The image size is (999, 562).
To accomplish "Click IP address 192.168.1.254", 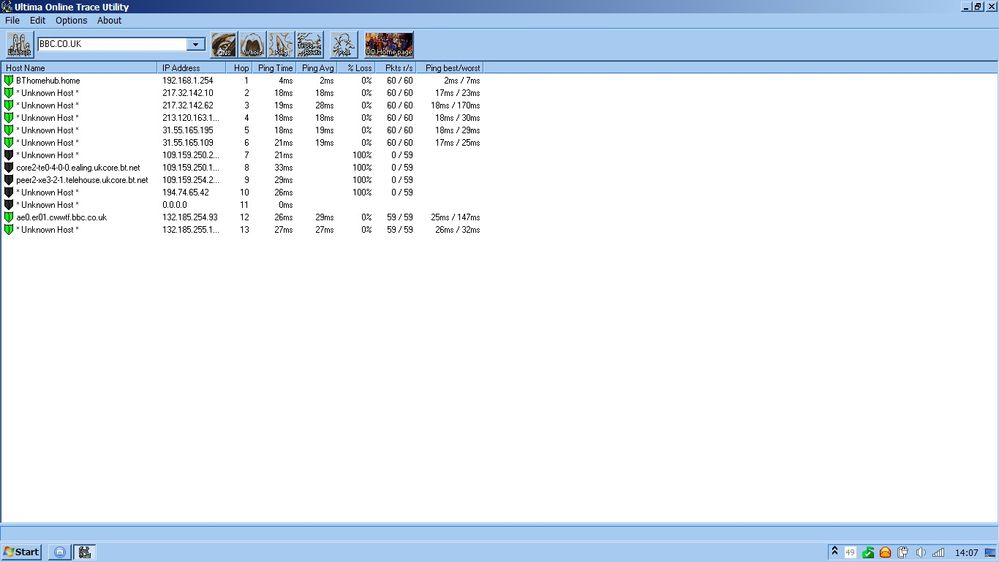I will pyautogui.click(x=187, y=80).
